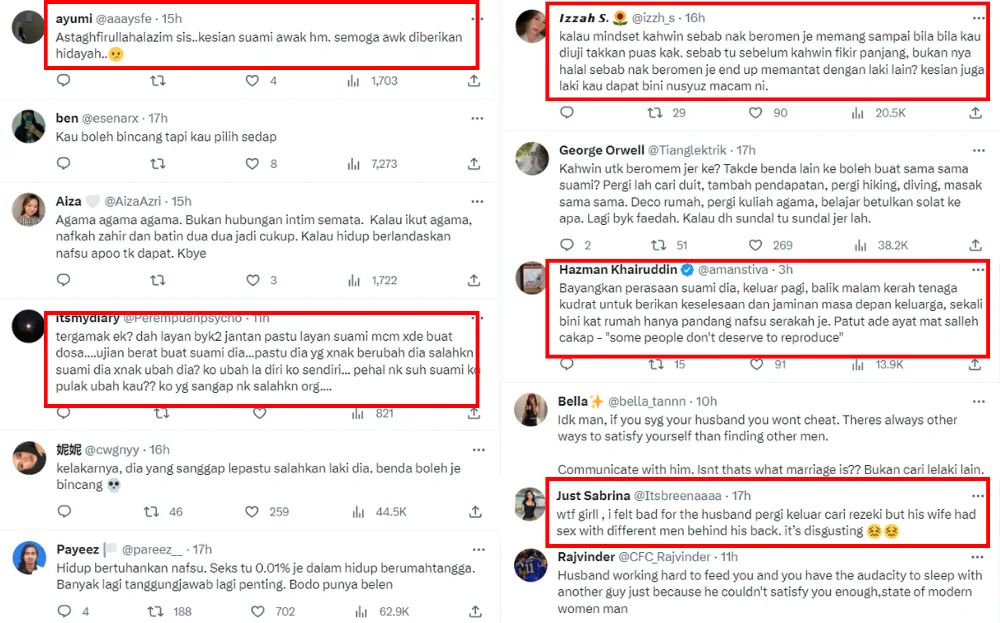Share Izzah S.'s tweet
The image size is (1000, 623).
coord(976,113)
